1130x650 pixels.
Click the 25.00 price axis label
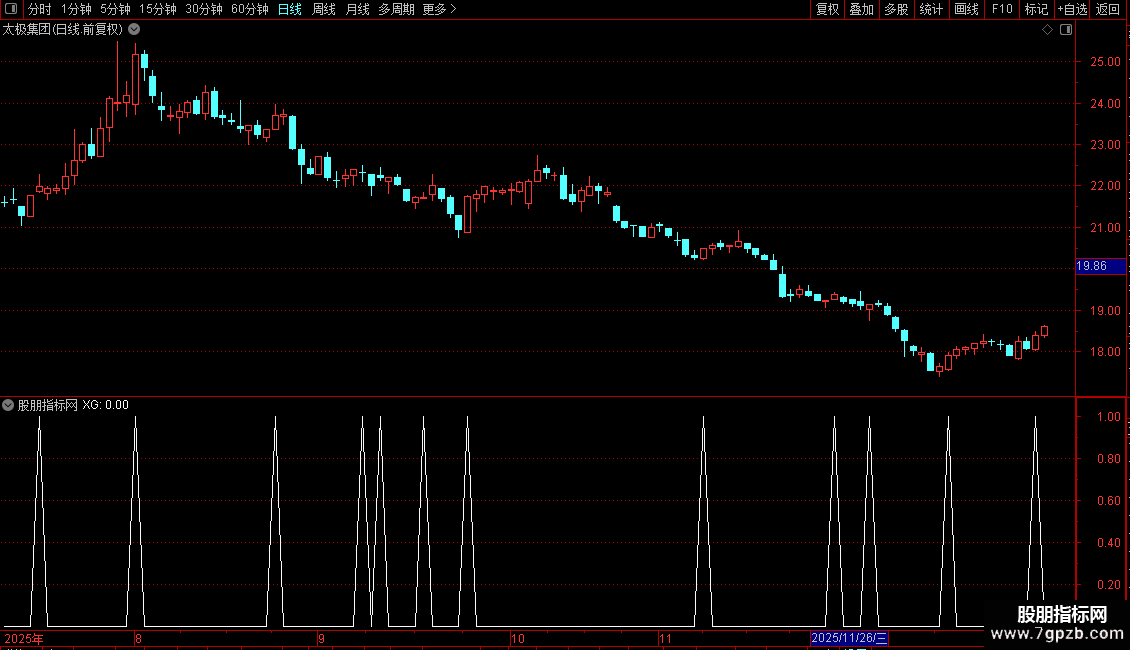[1105, 62]
